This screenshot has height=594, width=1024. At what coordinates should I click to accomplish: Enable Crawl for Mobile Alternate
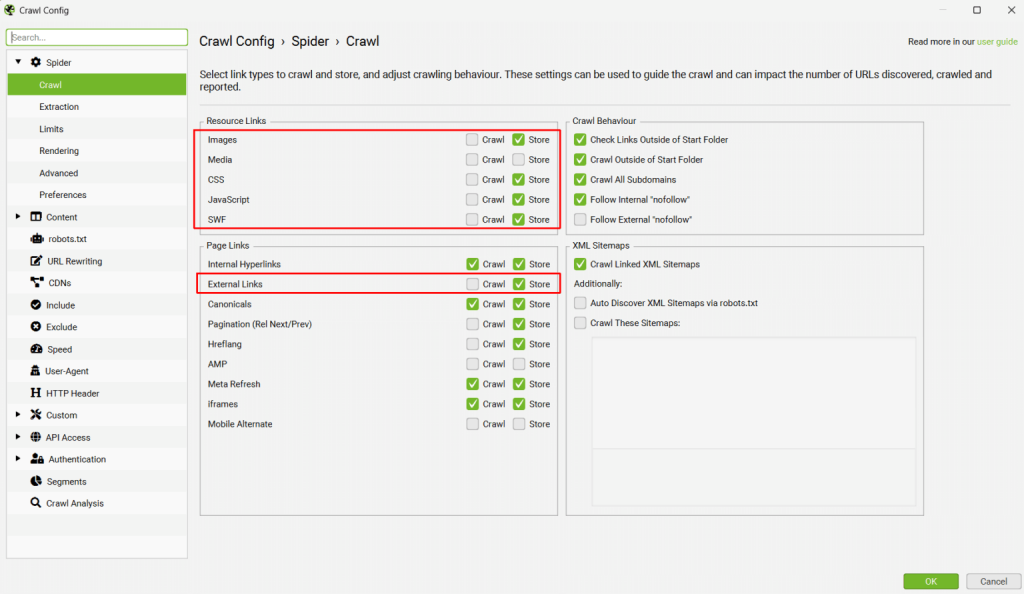[x=472, y=424]
